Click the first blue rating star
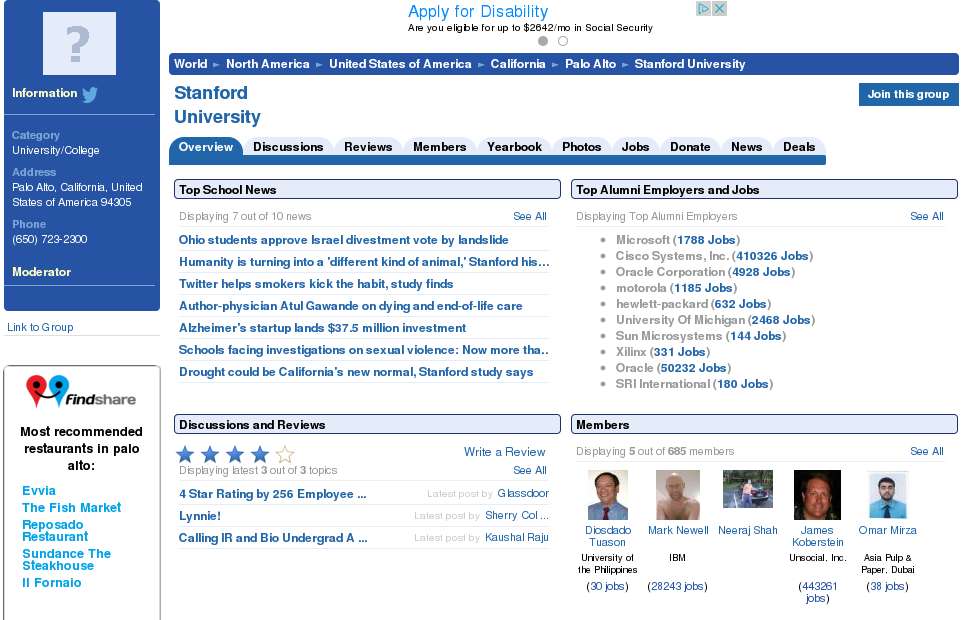980x620 pixels. point(185,454)
